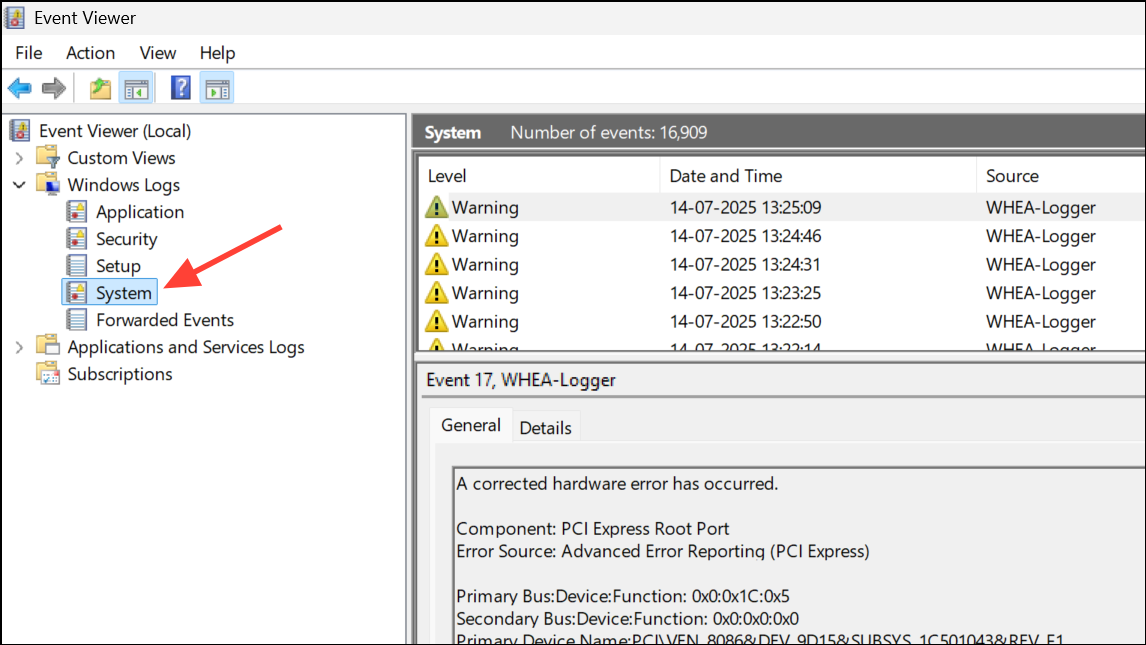Click the date 14-07-2025 13:23:25
Viewport: 1146px width, 645px height.
[745, 293]
